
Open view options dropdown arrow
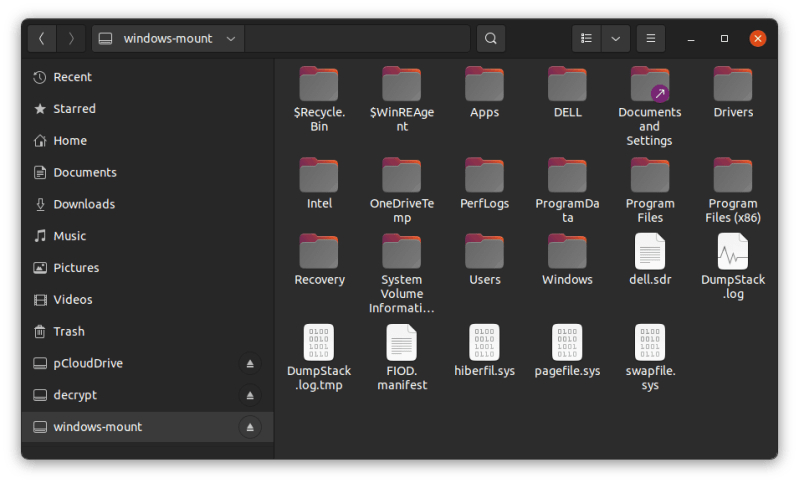616,39
